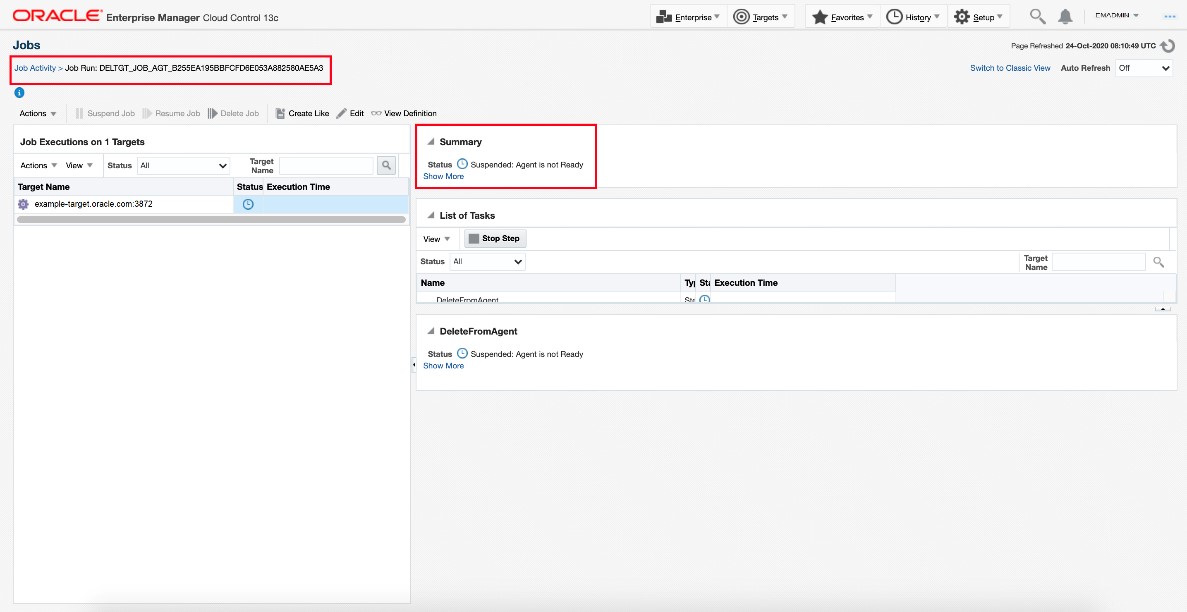This screenshot has width=1187, height=612.
Task: Open the Auto Refresh dropdown
Action: (x=1144, y=68)
